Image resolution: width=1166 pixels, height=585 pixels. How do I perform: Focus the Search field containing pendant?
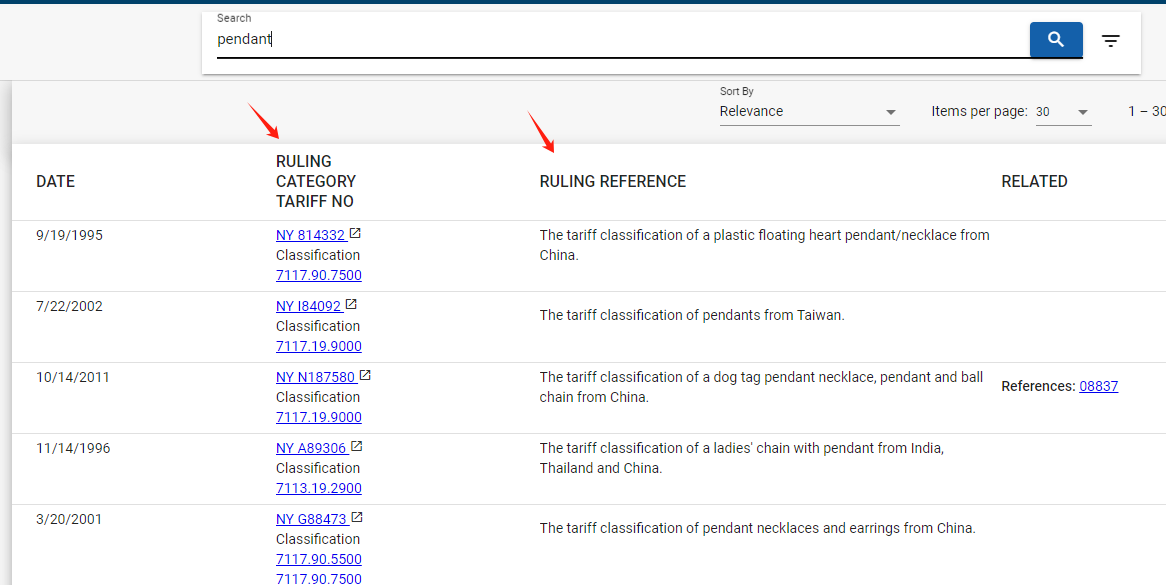(622, 39)
